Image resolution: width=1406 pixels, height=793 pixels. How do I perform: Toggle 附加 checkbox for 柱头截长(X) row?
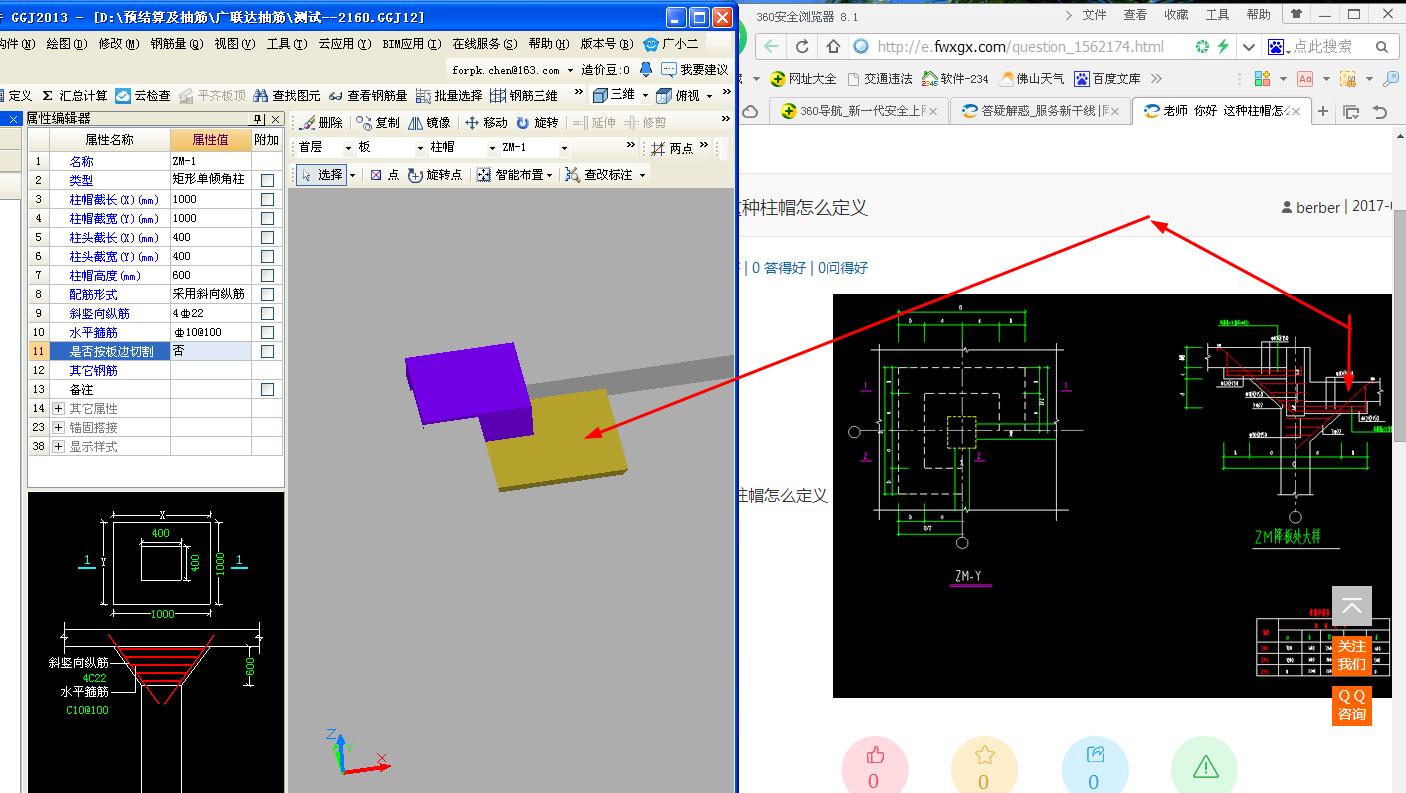click(267, 237)
